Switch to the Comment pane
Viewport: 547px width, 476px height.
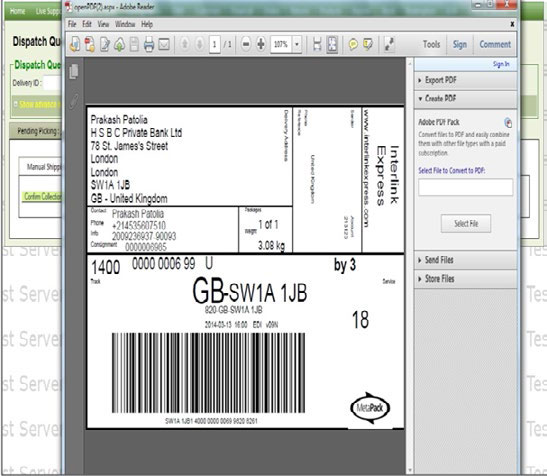point(495,44)
